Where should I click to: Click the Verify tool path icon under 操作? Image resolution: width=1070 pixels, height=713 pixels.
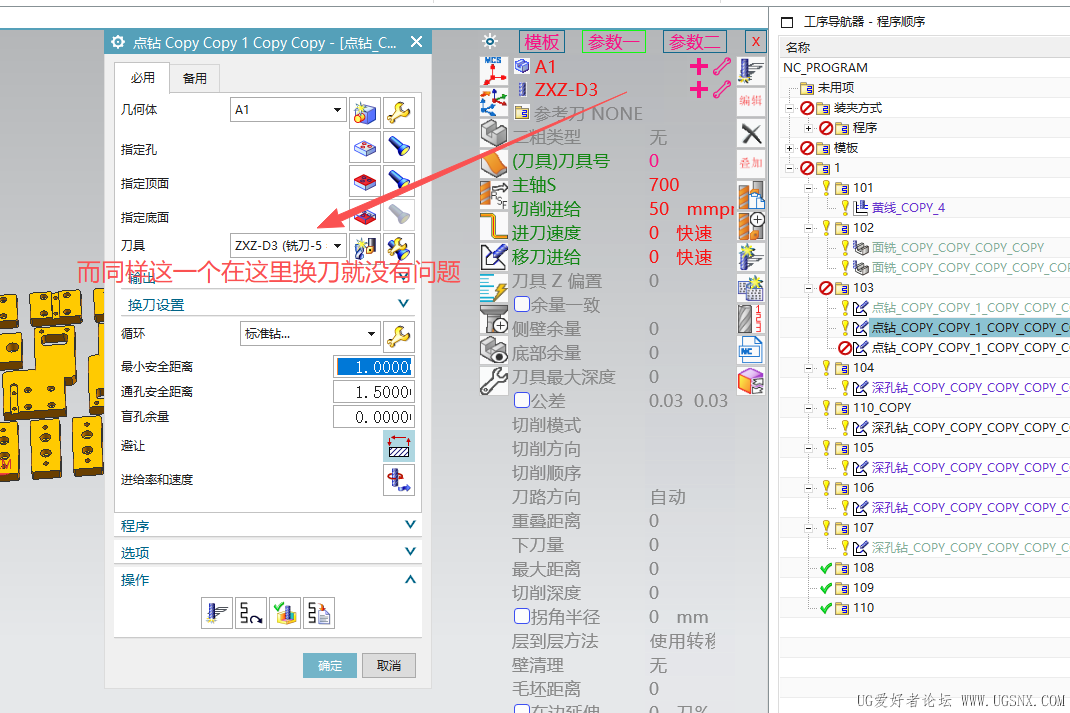[285, 613]
